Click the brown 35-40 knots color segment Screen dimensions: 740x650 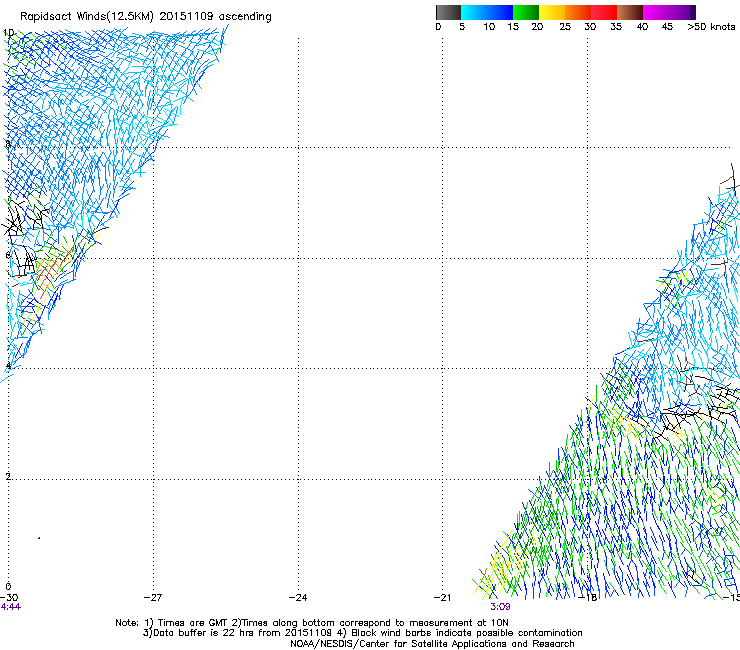click(630, 12)
